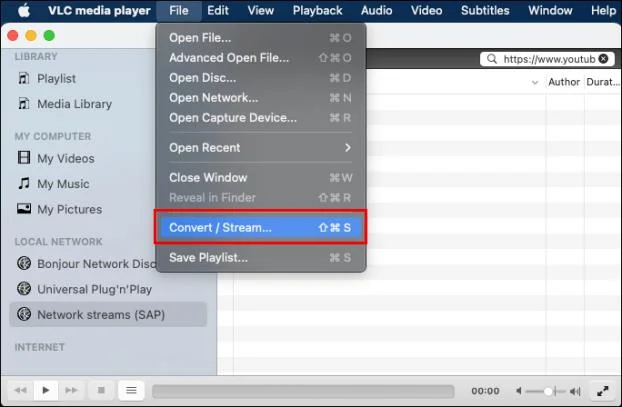Click the My Videos film icon
The image size is (622, 407).
24,157
